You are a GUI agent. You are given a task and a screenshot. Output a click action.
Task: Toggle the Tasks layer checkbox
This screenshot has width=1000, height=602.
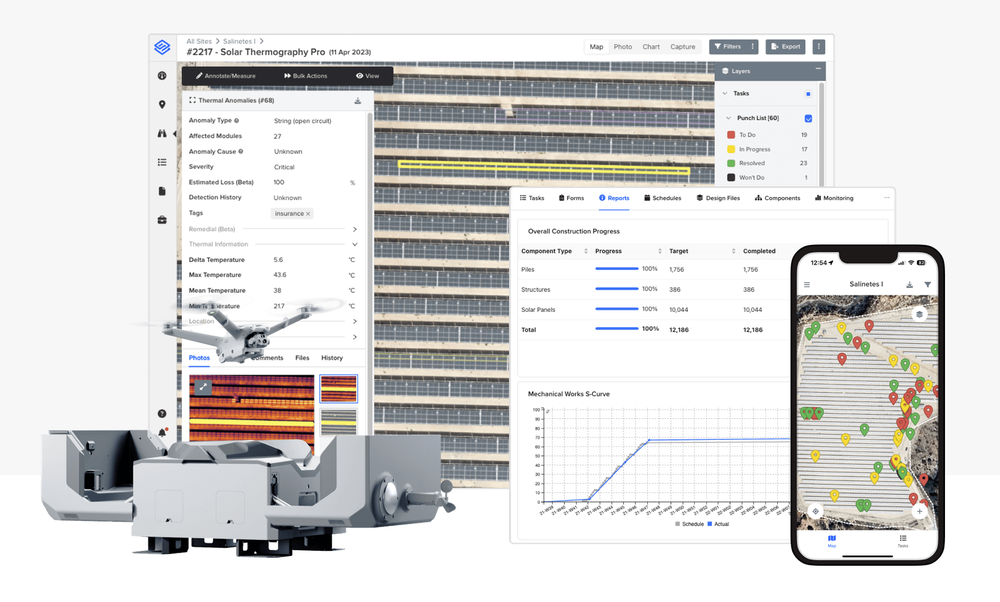coord(808,94)
